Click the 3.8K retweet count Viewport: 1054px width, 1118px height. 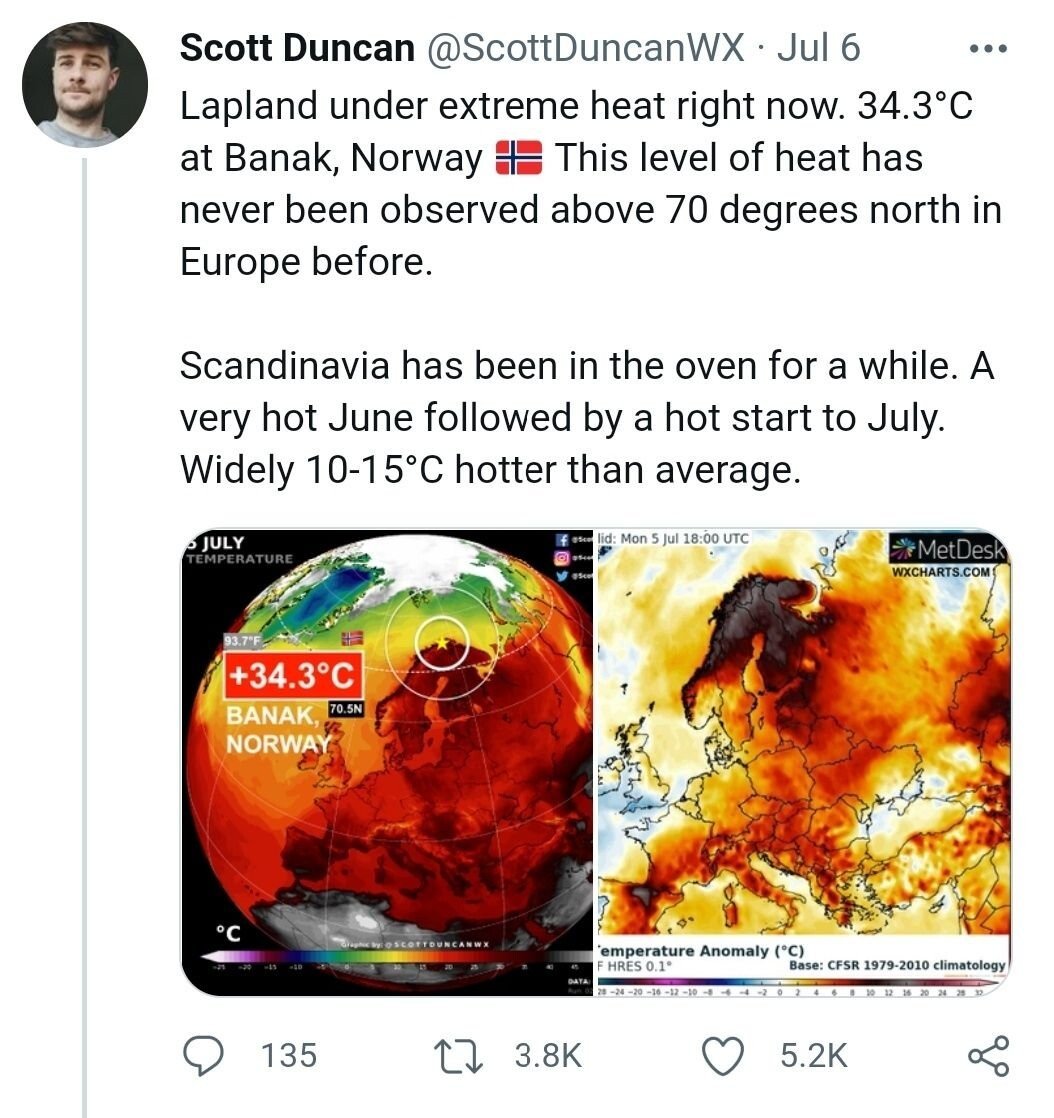547,1056
